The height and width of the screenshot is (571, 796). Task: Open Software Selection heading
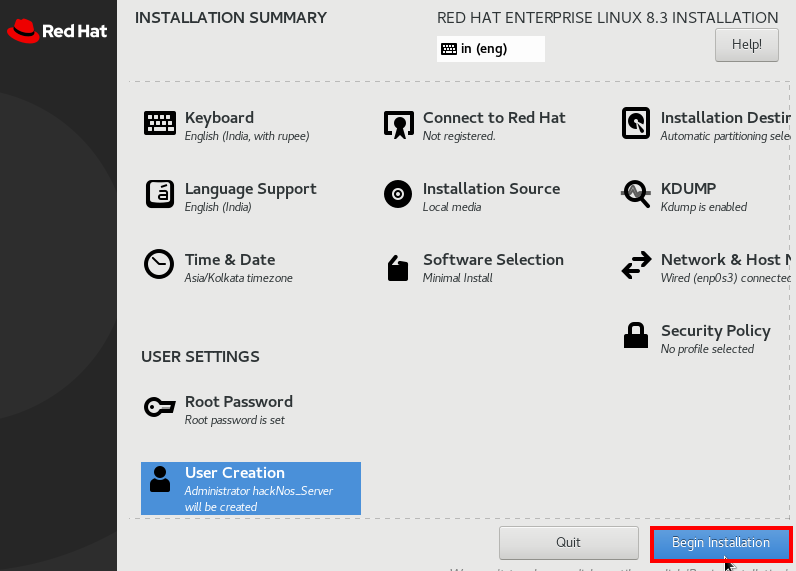(x=493, y=259)
